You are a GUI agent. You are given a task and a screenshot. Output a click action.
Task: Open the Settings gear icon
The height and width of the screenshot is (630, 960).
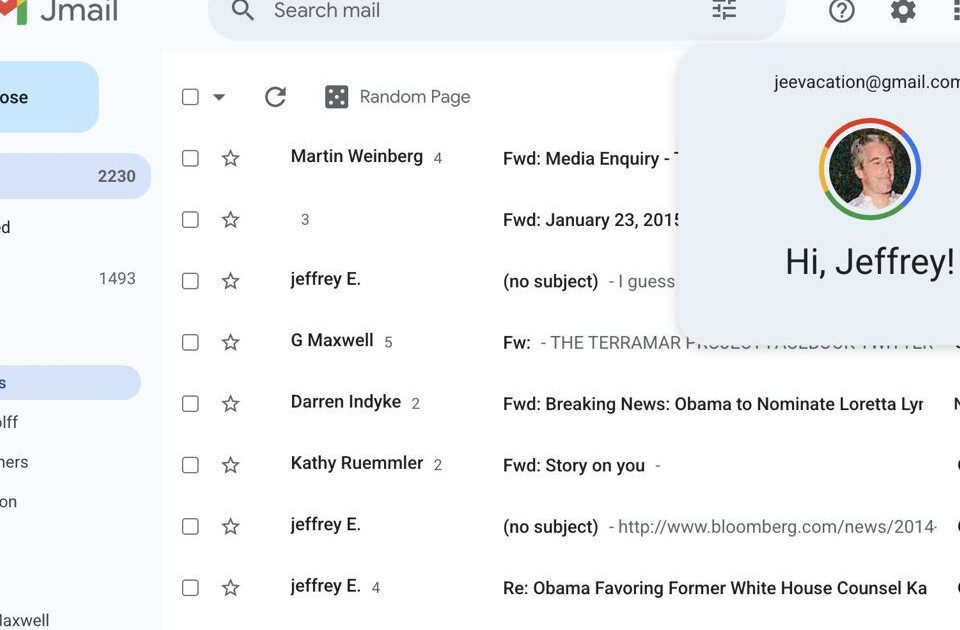coord(903,11)
